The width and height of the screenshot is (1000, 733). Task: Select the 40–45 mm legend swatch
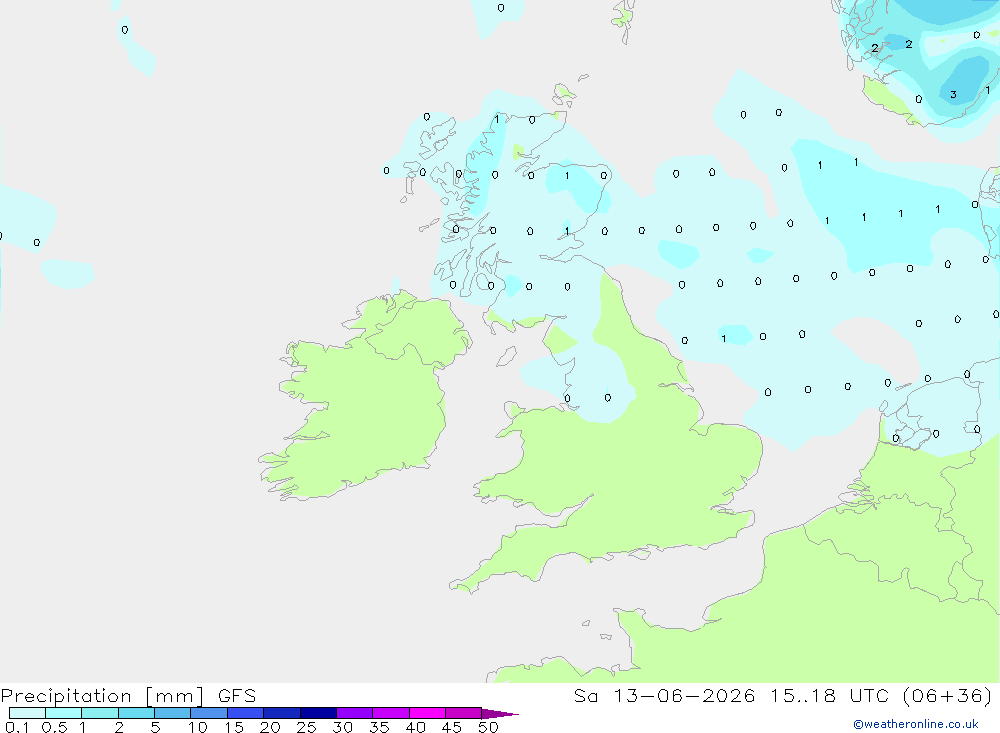click(x=427, y=713)
